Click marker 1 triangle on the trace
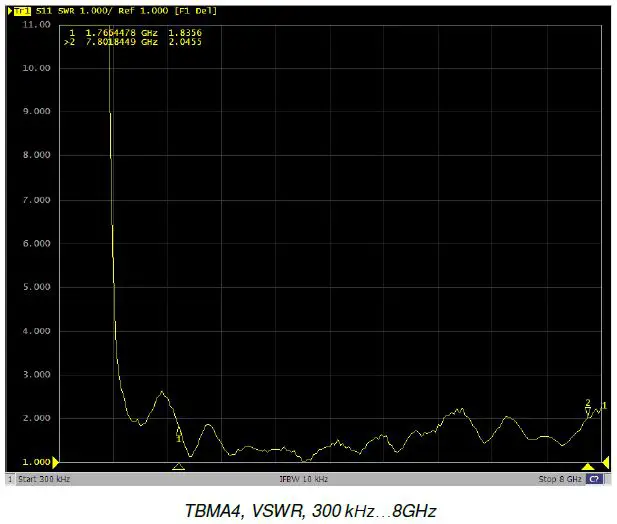The width and height of the screenshot is (617, 524). 179,431
